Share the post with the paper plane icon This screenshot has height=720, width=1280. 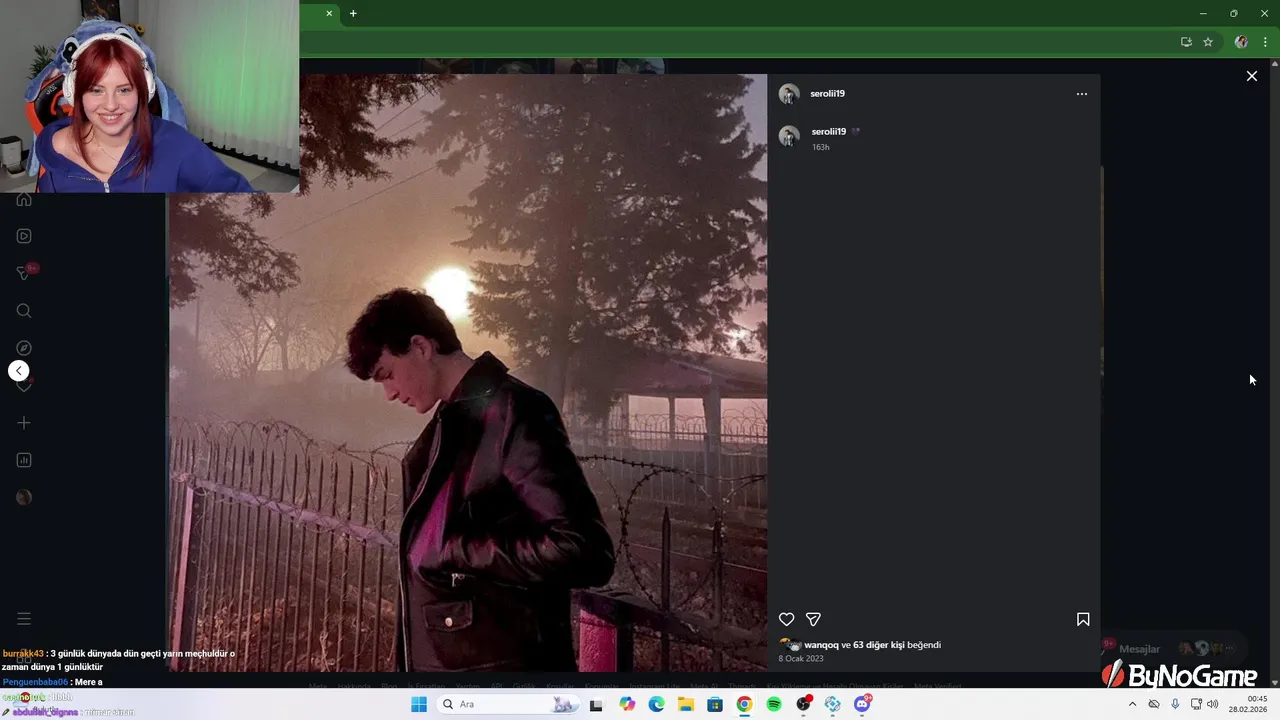pyautogui.click(x=813, y=619)
